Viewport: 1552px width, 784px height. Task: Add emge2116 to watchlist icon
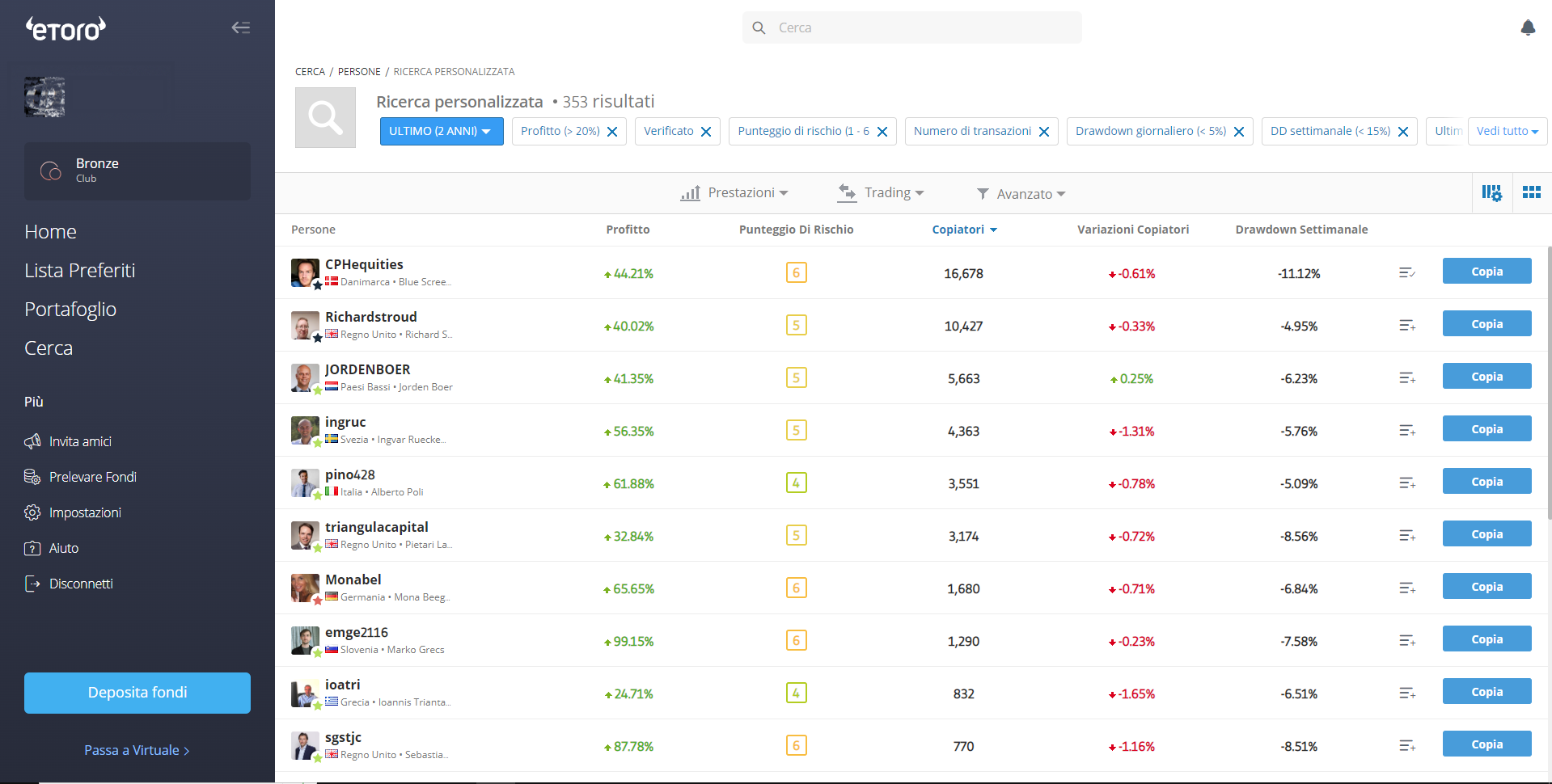click(x=1407, y=641)
